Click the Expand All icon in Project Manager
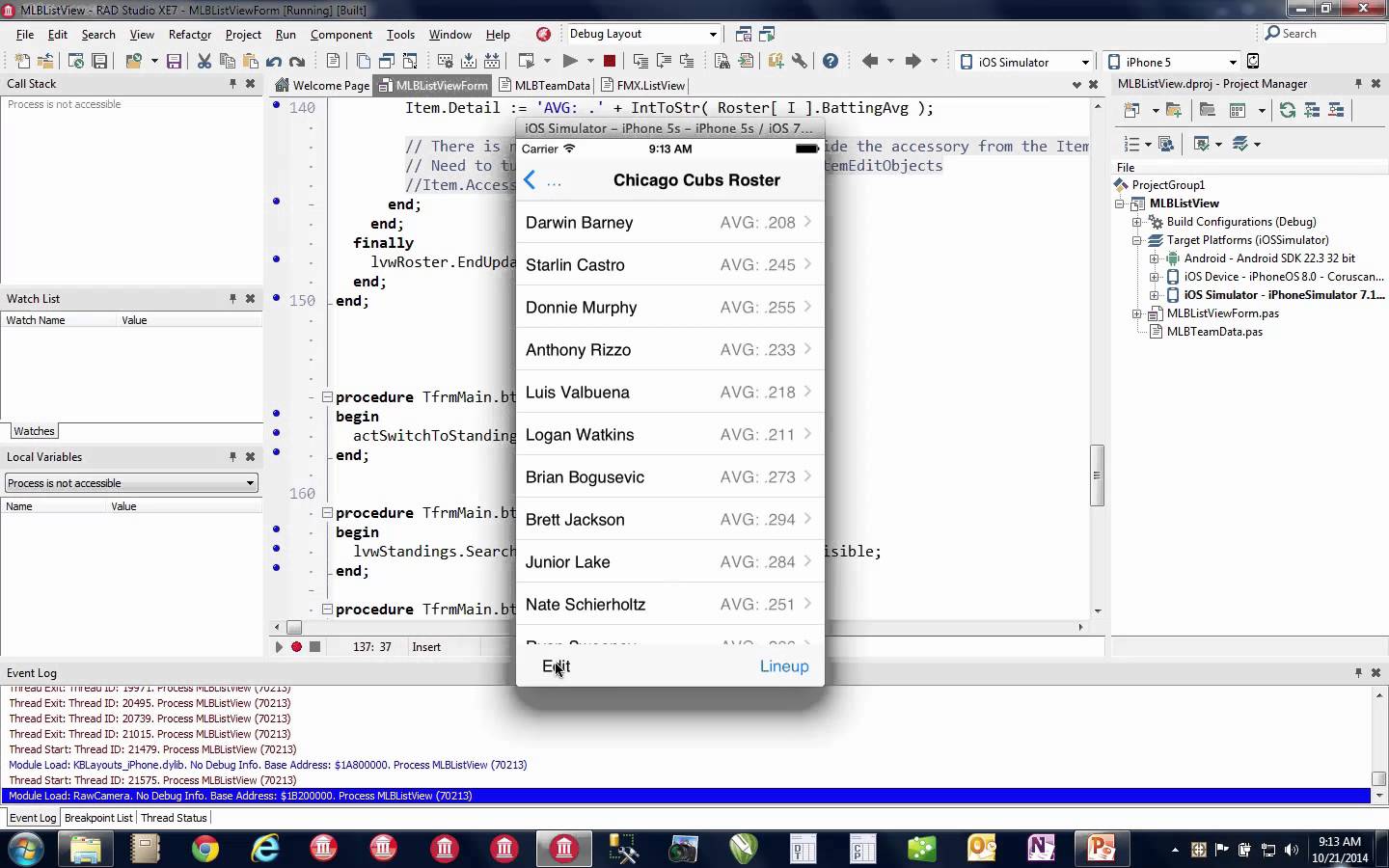 1312,110
